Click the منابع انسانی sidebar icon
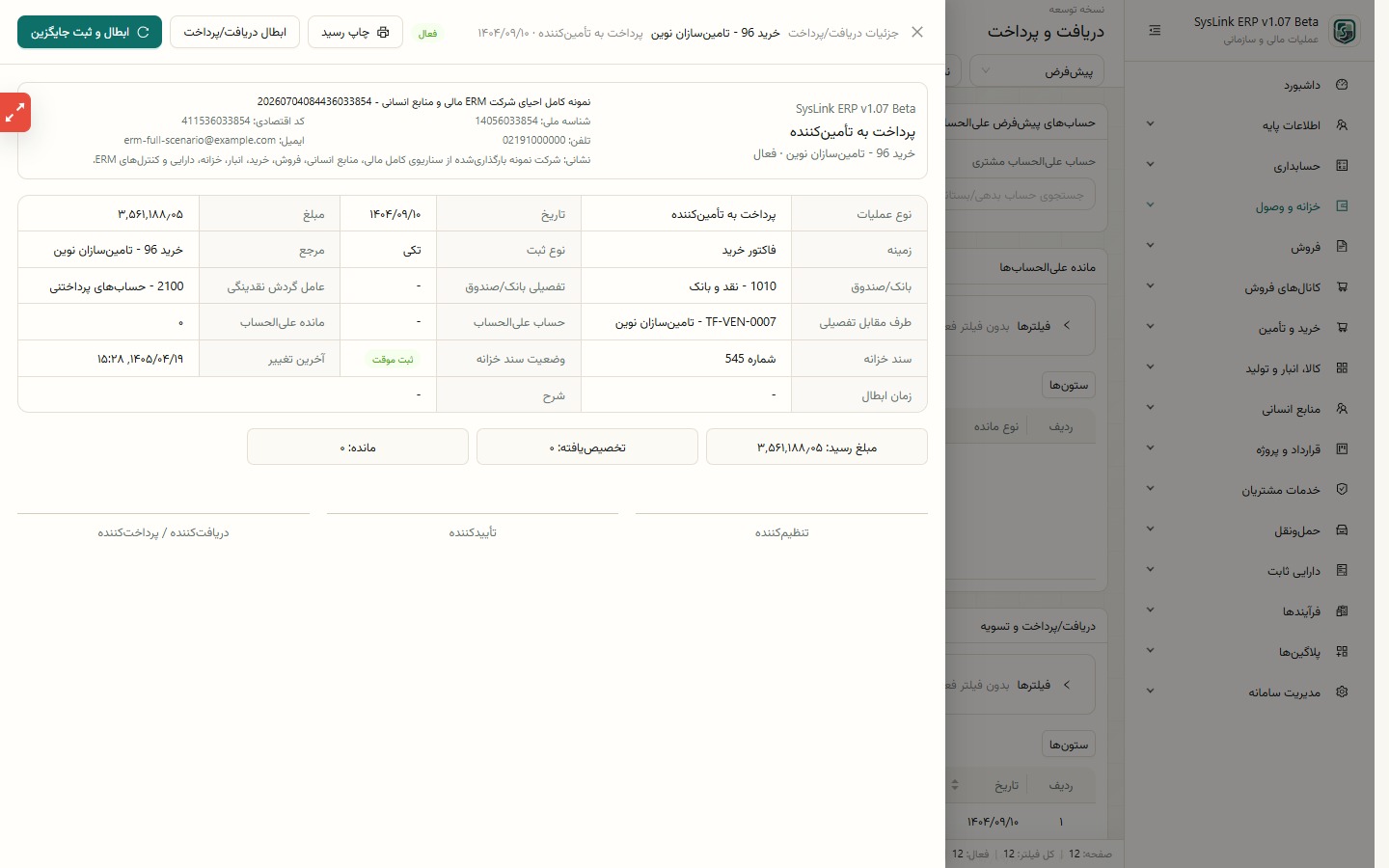Viewport: 1389px width, 868px height. tap(1342, 409)
